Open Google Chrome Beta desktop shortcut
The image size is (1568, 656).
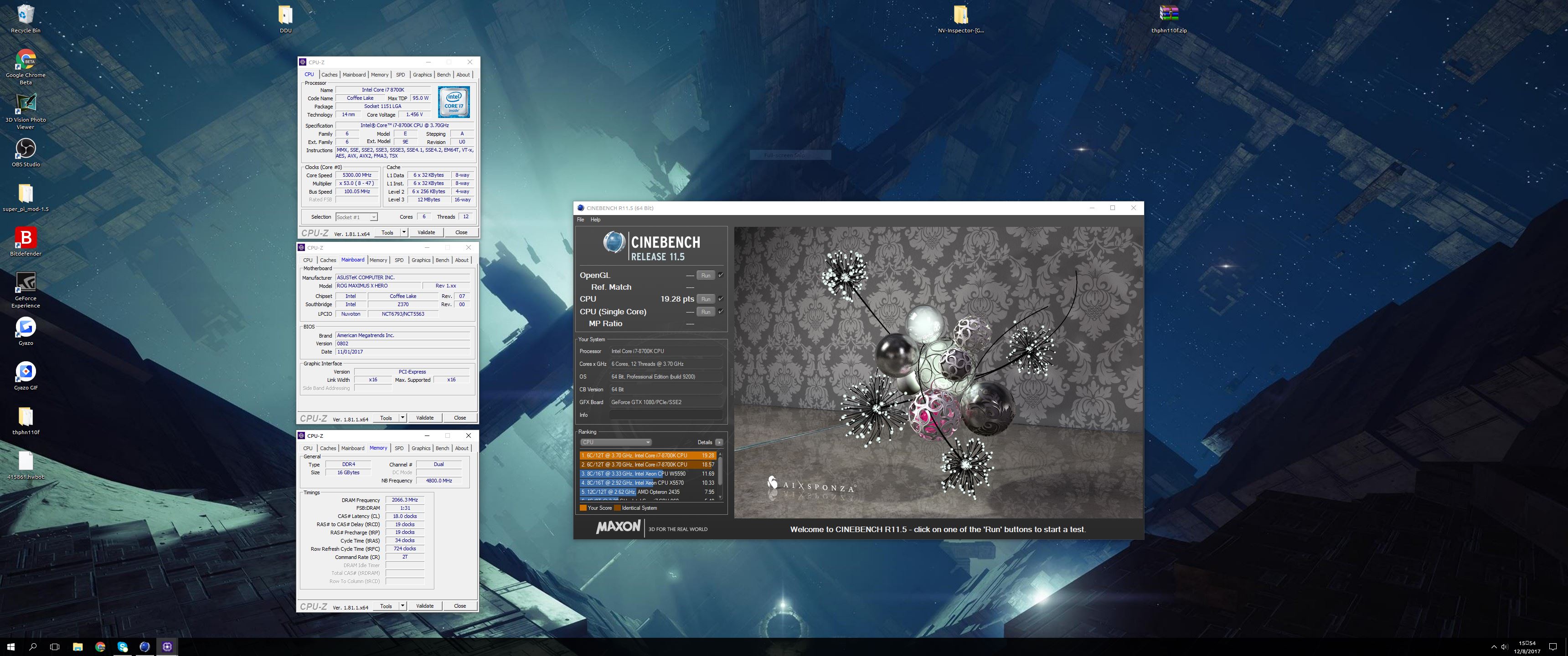26,67
